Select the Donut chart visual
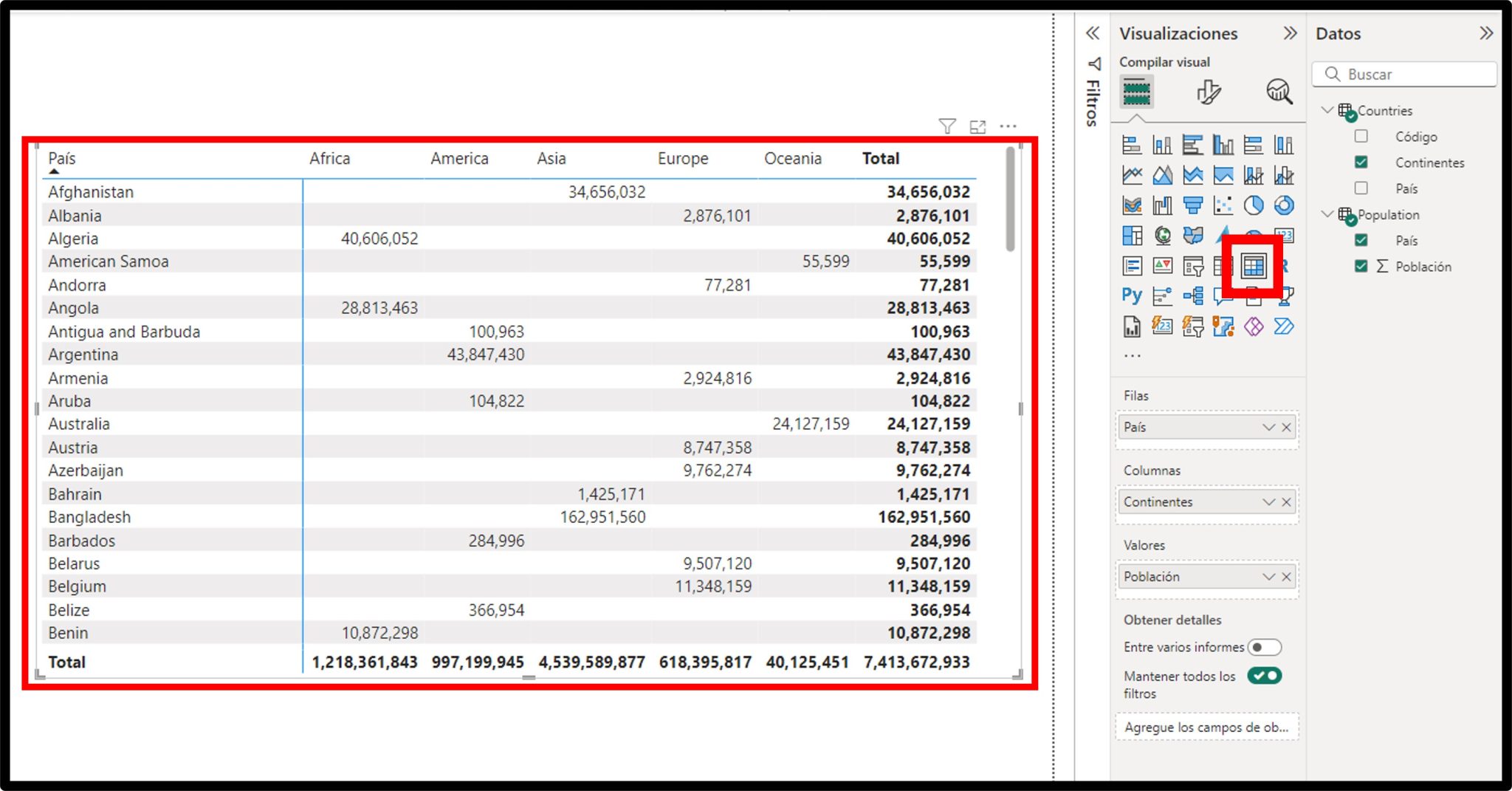The image size is (1512, 791). 1283,205
